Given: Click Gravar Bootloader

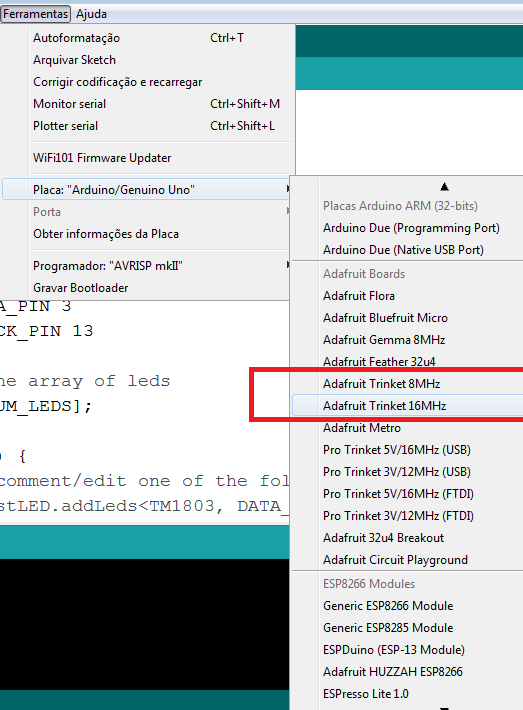Looking at the screenshot, I should pos(148,288).
